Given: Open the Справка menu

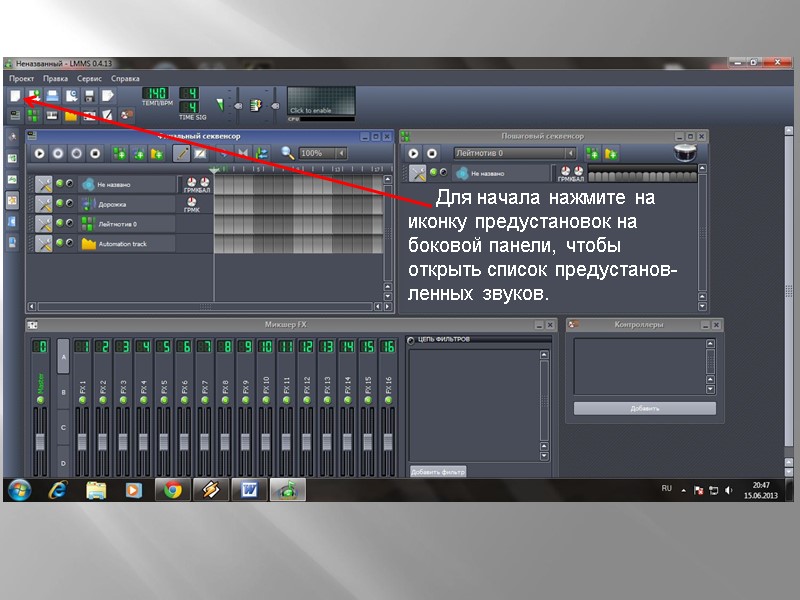Looking at the screenshot, I should 125,79.
